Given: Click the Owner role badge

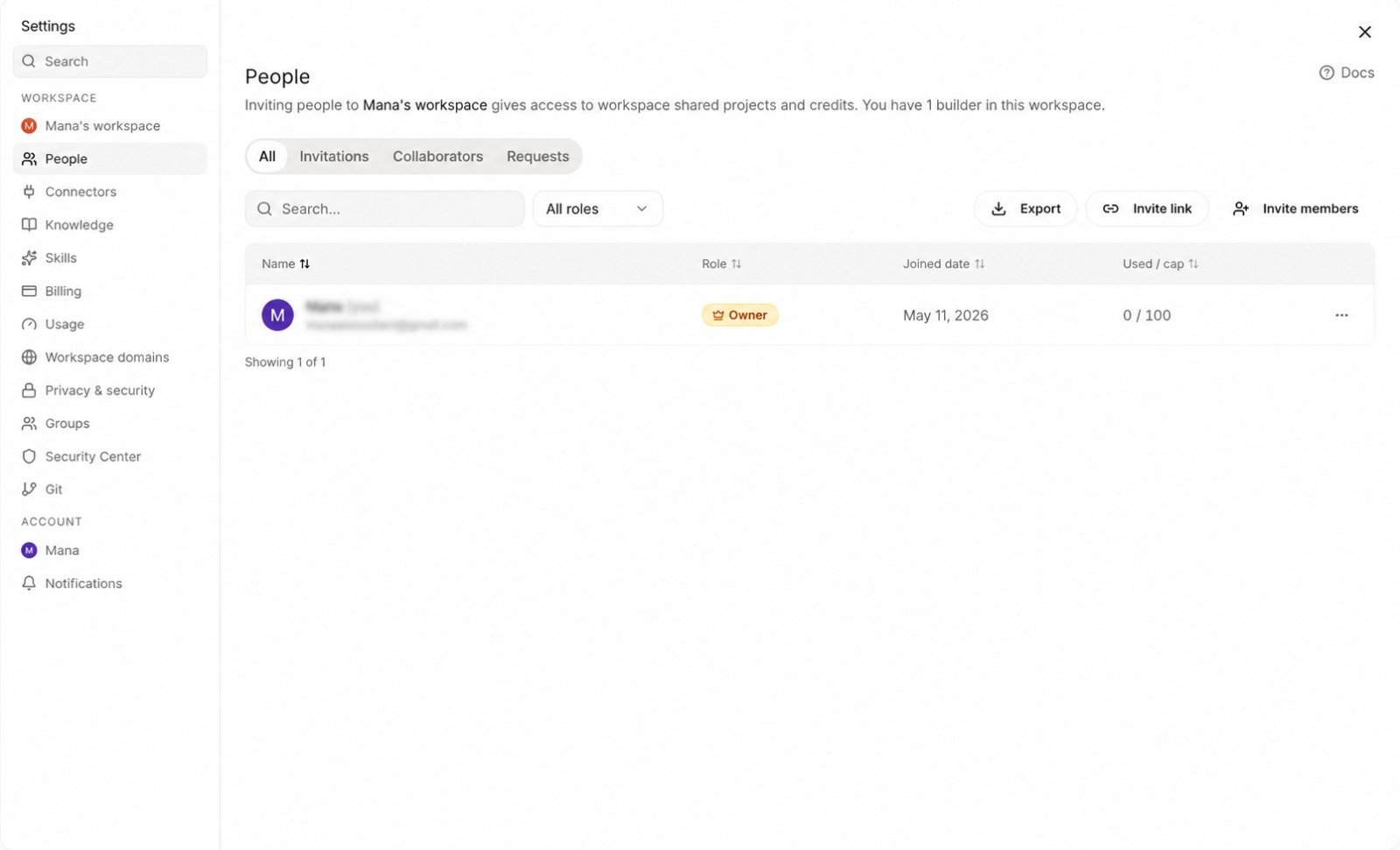Looking at the screenshot, I should [739, 315].
